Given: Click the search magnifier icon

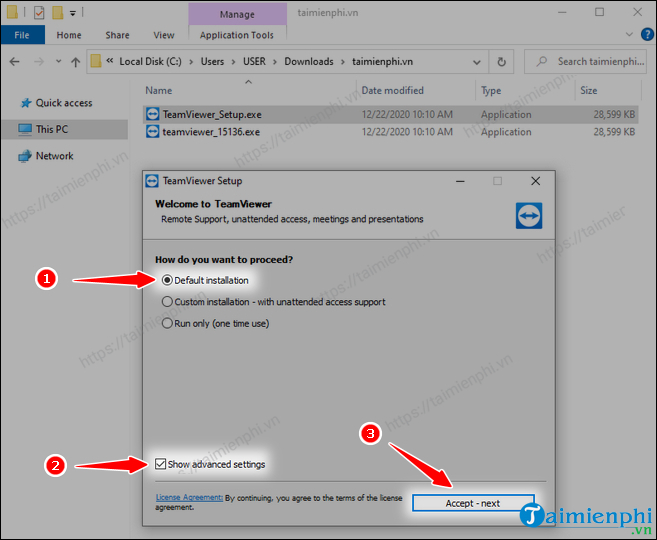Looking at the screenshot, I should [541, 62].
